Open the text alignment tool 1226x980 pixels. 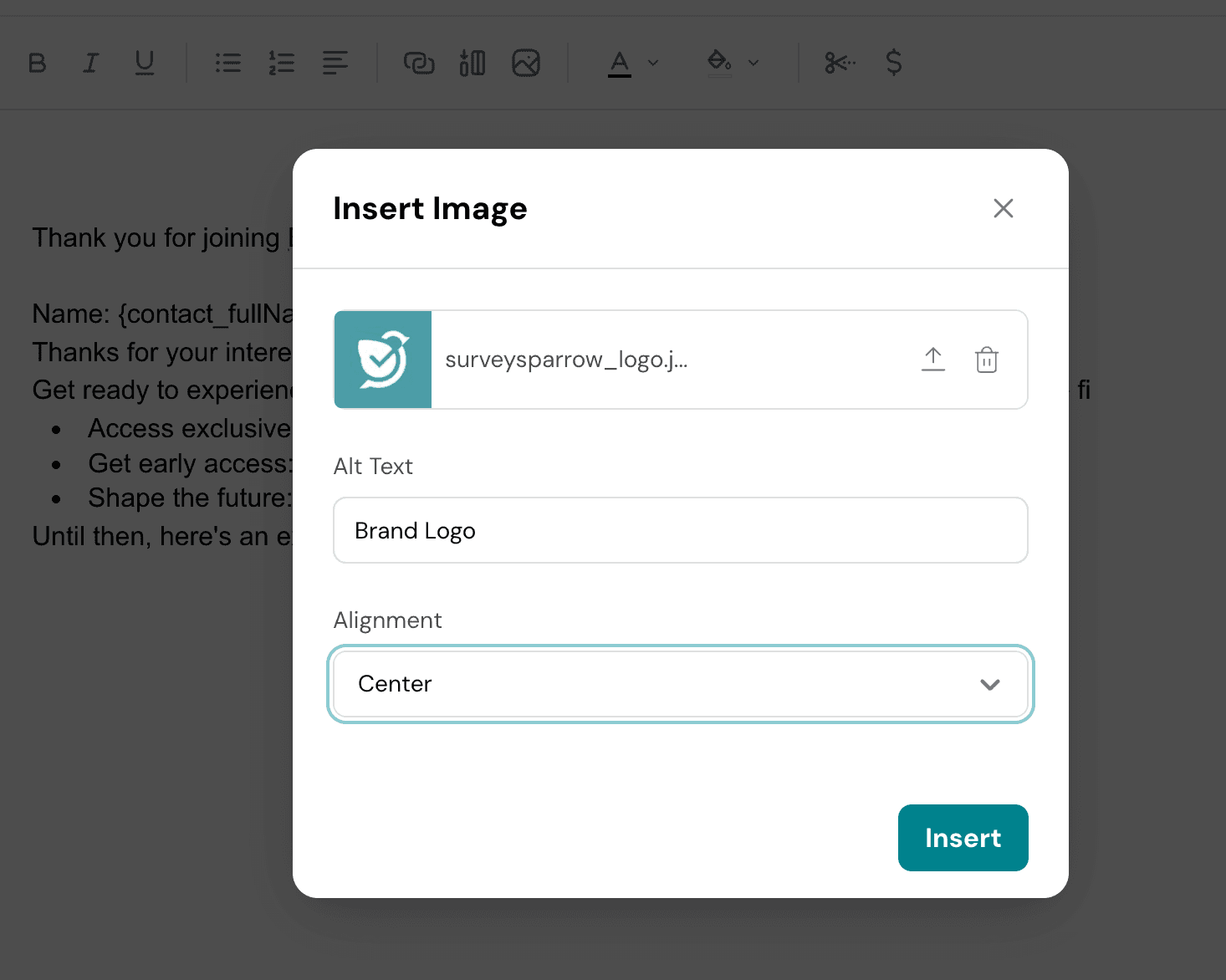coord(335,63)
